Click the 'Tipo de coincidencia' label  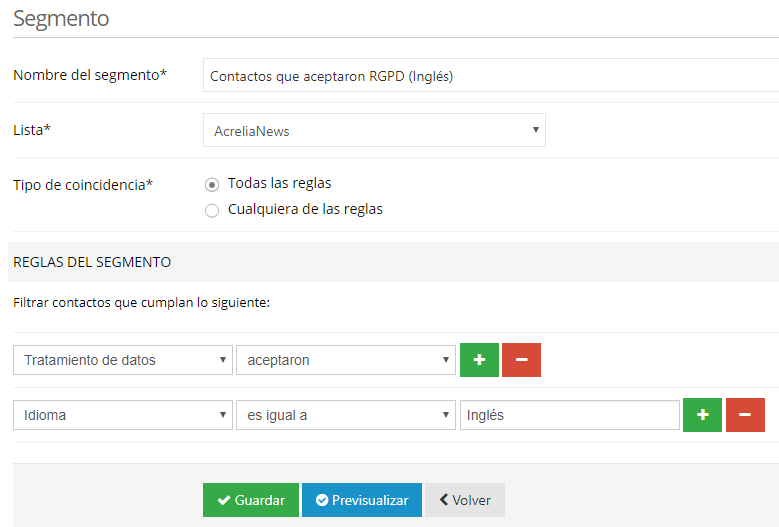point(83,185)
